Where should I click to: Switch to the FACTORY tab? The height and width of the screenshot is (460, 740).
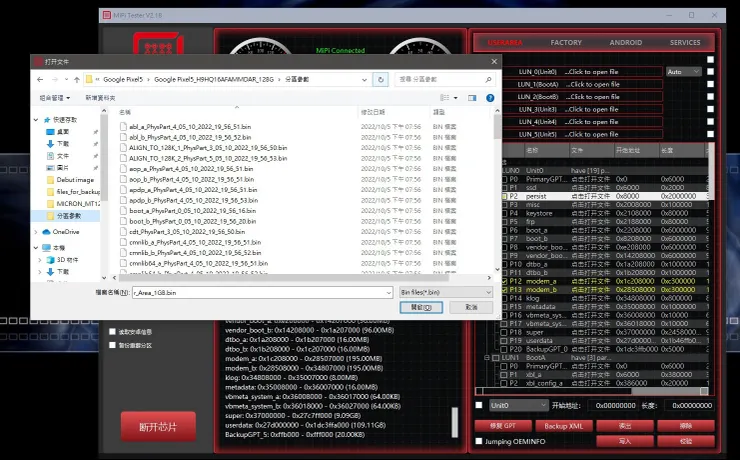coord(566,42)
